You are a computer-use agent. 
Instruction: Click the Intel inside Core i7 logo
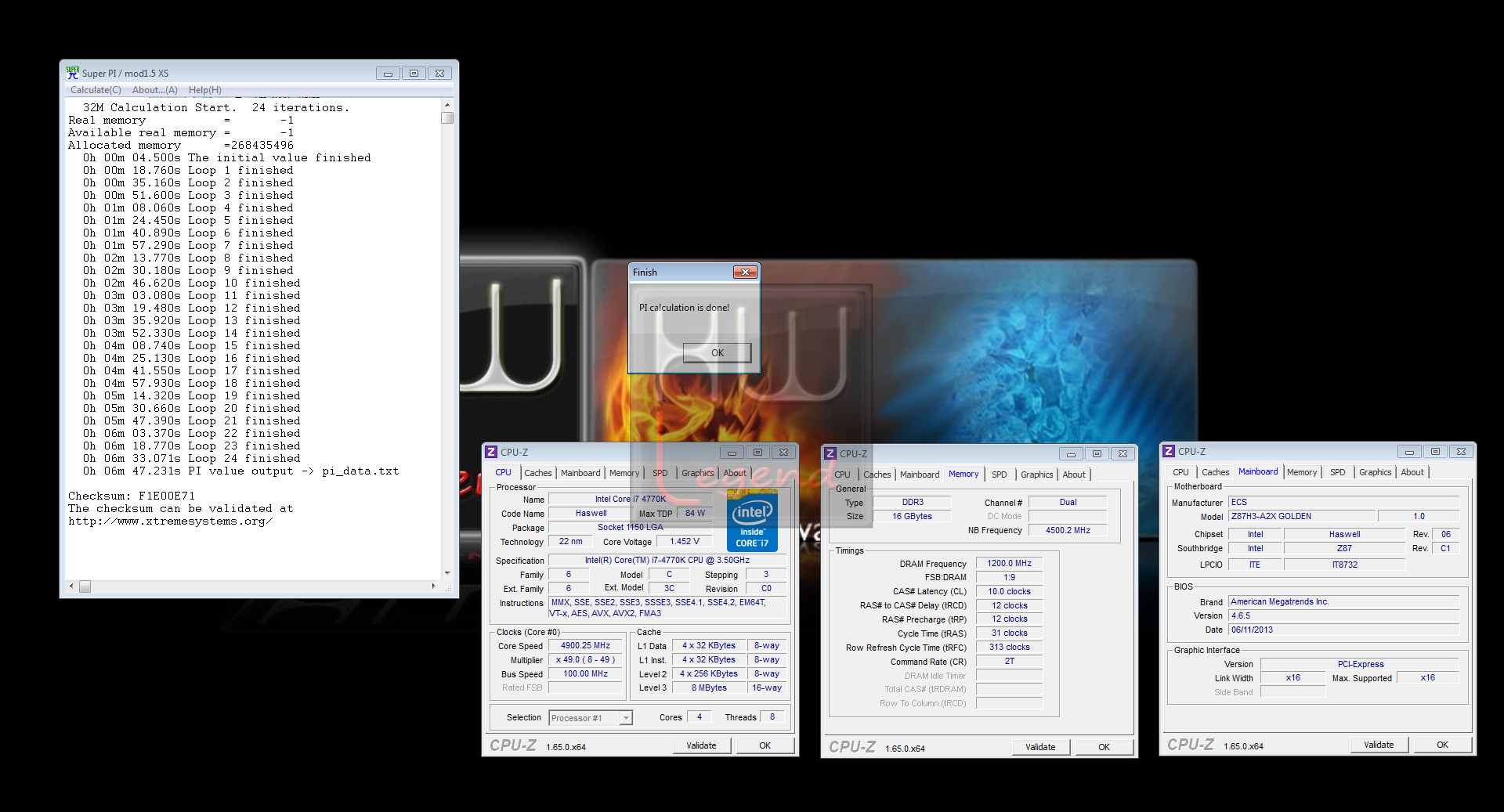coord(752,520)
